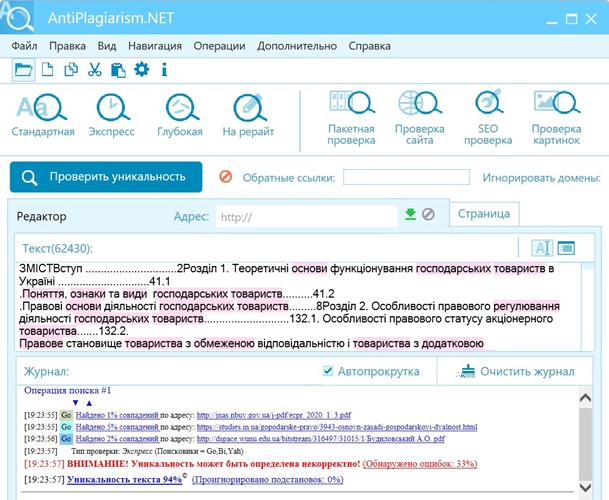Switch to text cursor editor mode icon

[542, 248]
